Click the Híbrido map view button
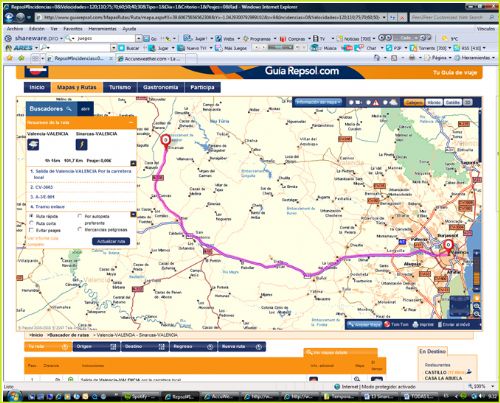The width and height of the screenshot is (500, 403). tap(434, 102)
